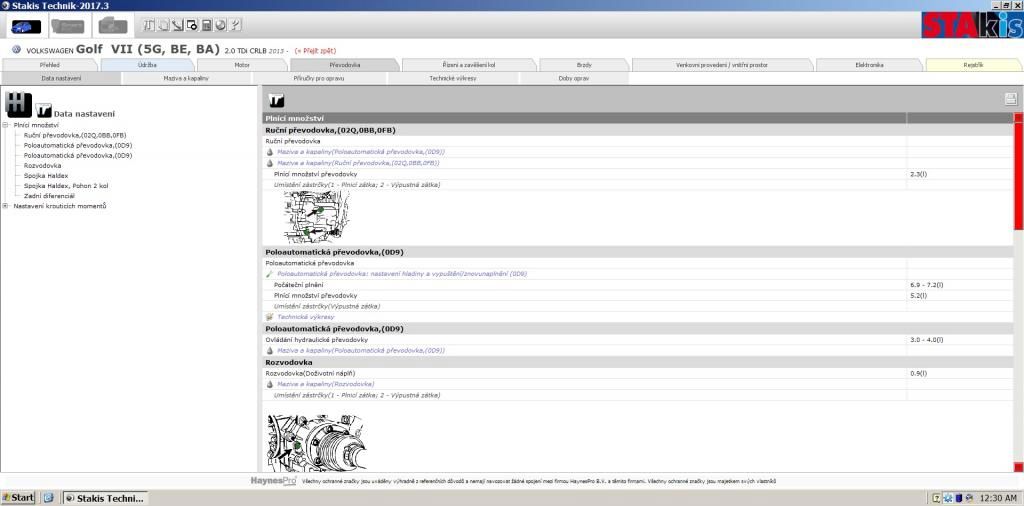
Task: Click the calculator icon in the toolbar
Action: tap(206, 25)
